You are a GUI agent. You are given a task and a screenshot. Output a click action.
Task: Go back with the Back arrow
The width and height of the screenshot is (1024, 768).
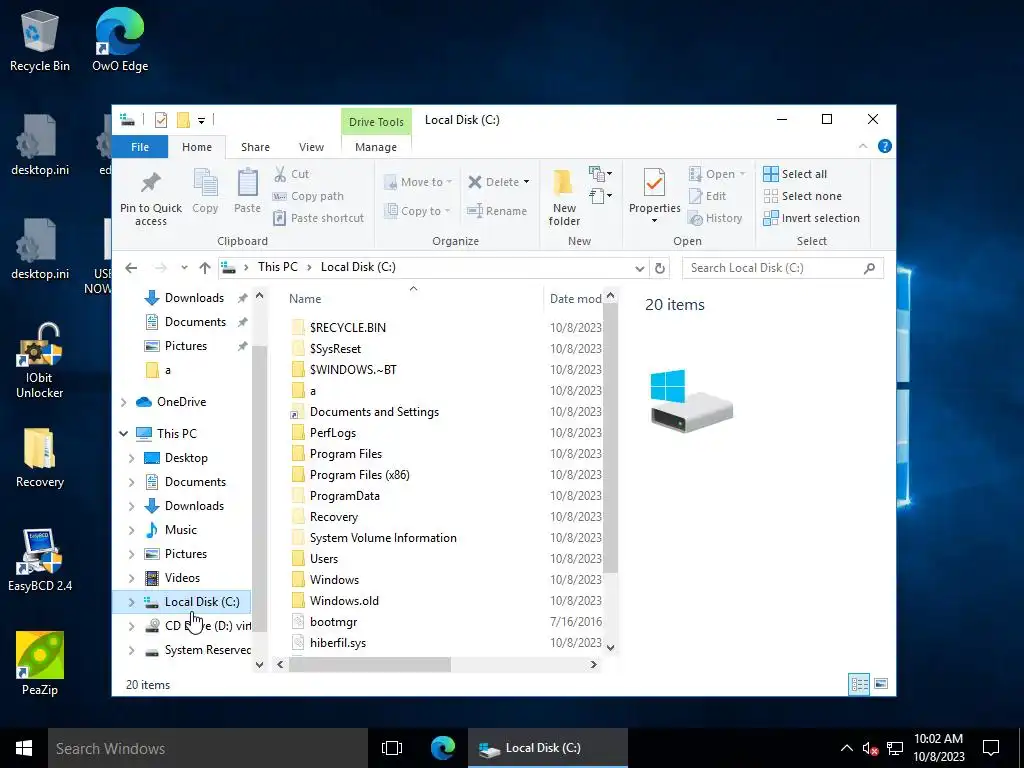[131, 268]
